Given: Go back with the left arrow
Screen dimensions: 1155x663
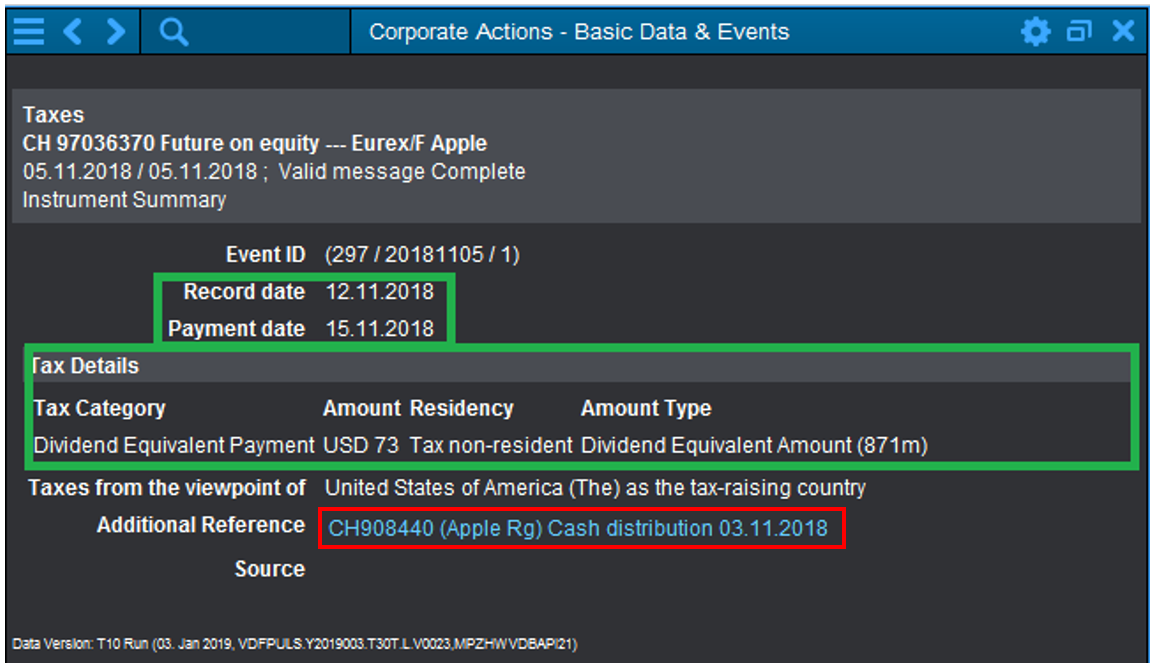Looking at the screenshot, I should coord(72,32).
